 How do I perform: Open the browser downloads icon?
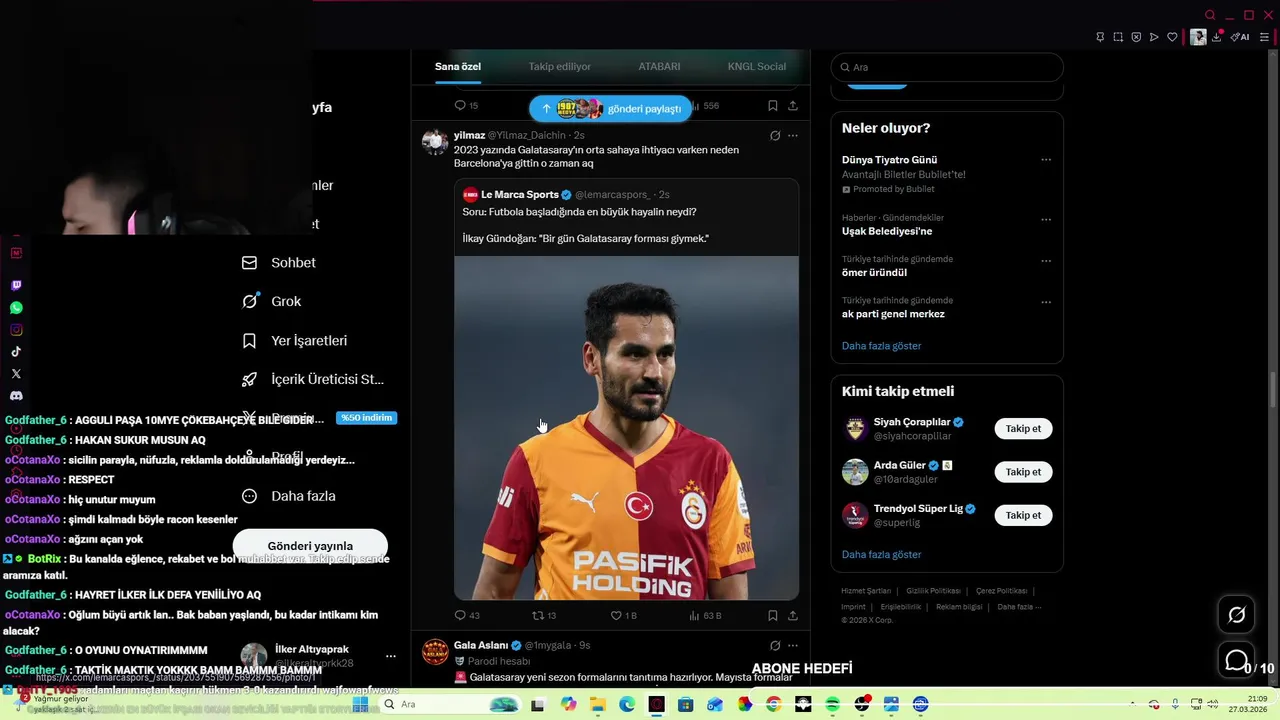point(1217,37)
